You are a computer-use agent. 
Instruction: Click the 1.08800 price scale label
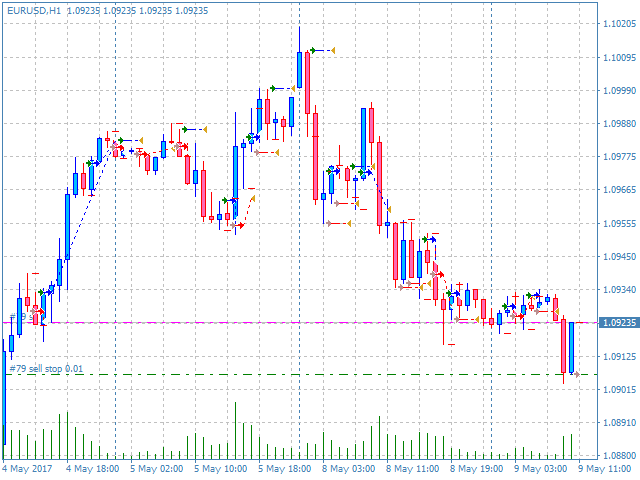(619, 455)
